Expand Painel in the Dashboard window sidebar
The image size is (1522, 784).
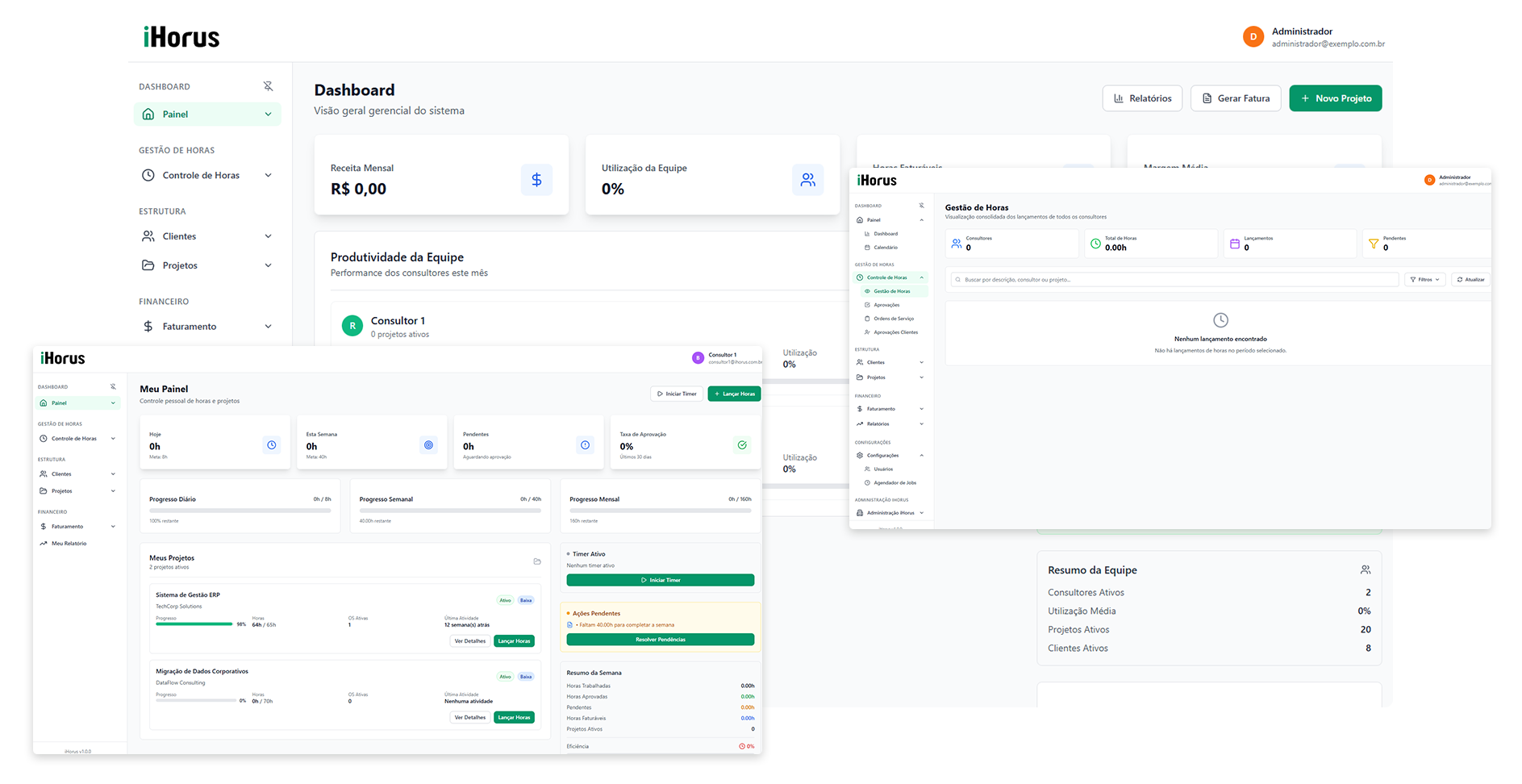pyautogui.click(x=268, y=115)
